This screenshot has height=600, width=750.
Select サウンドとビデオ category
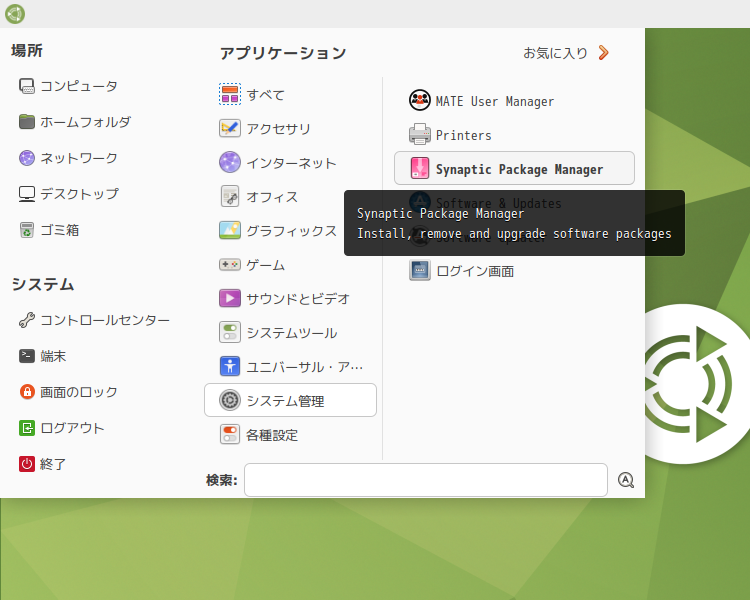(x=284, y=299)
